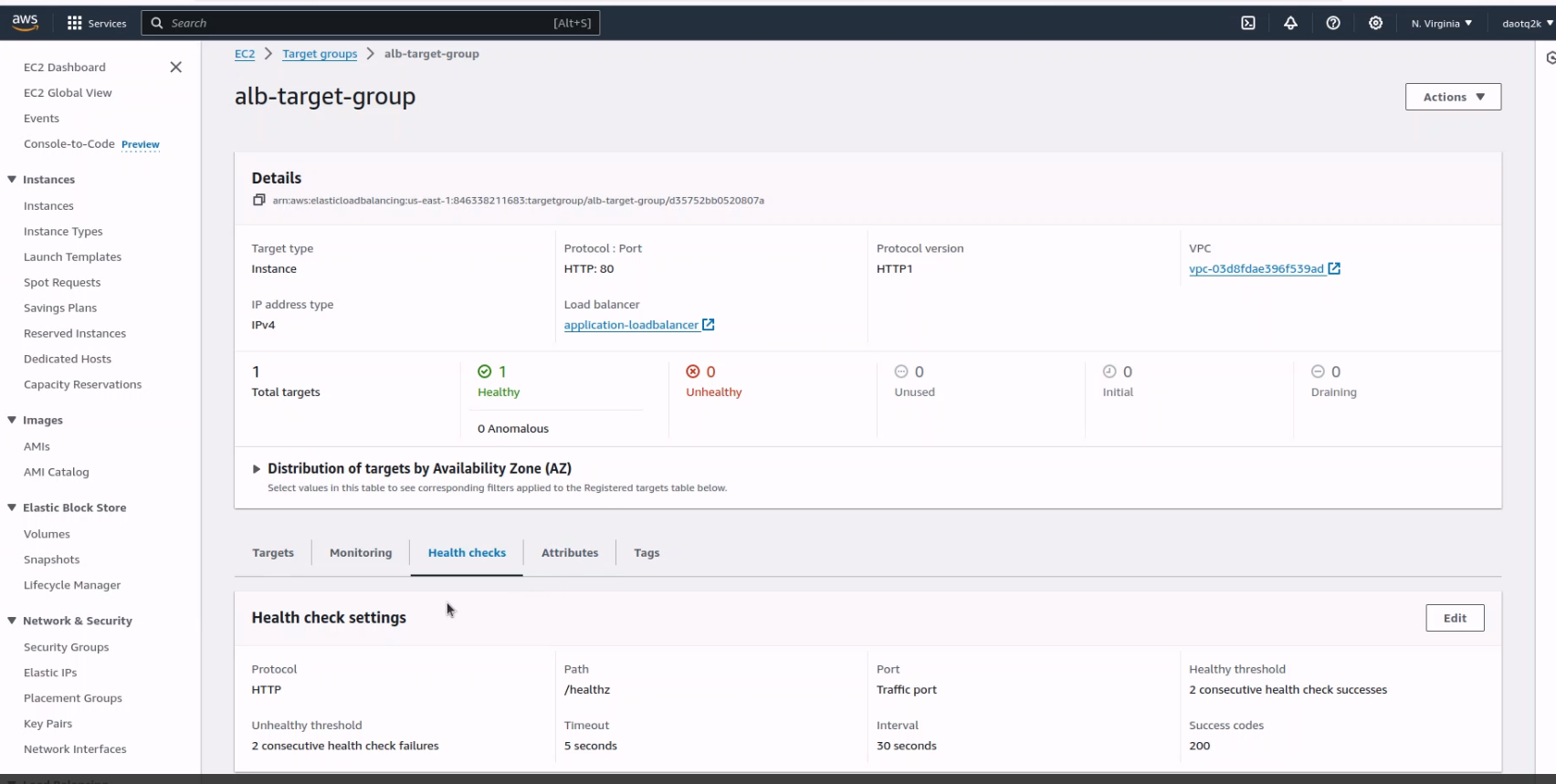
Task: Open the Services grid menu
Action: tap(96, 23)
